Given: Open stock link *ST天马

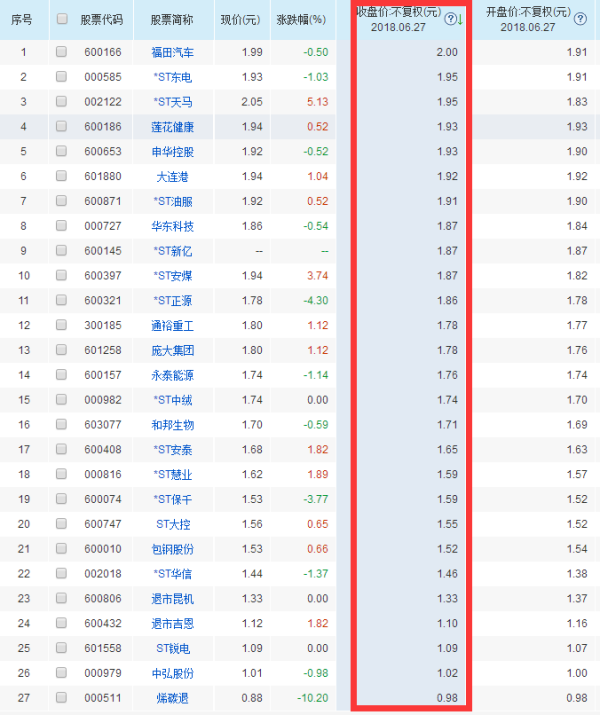Looking at the screenshot, I should point(172,102).
